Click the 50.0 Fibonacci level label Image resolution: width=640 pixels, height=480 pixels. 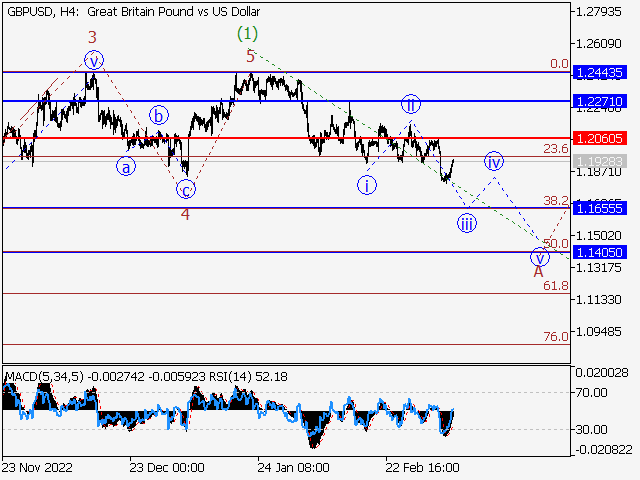tap(556, 244)
